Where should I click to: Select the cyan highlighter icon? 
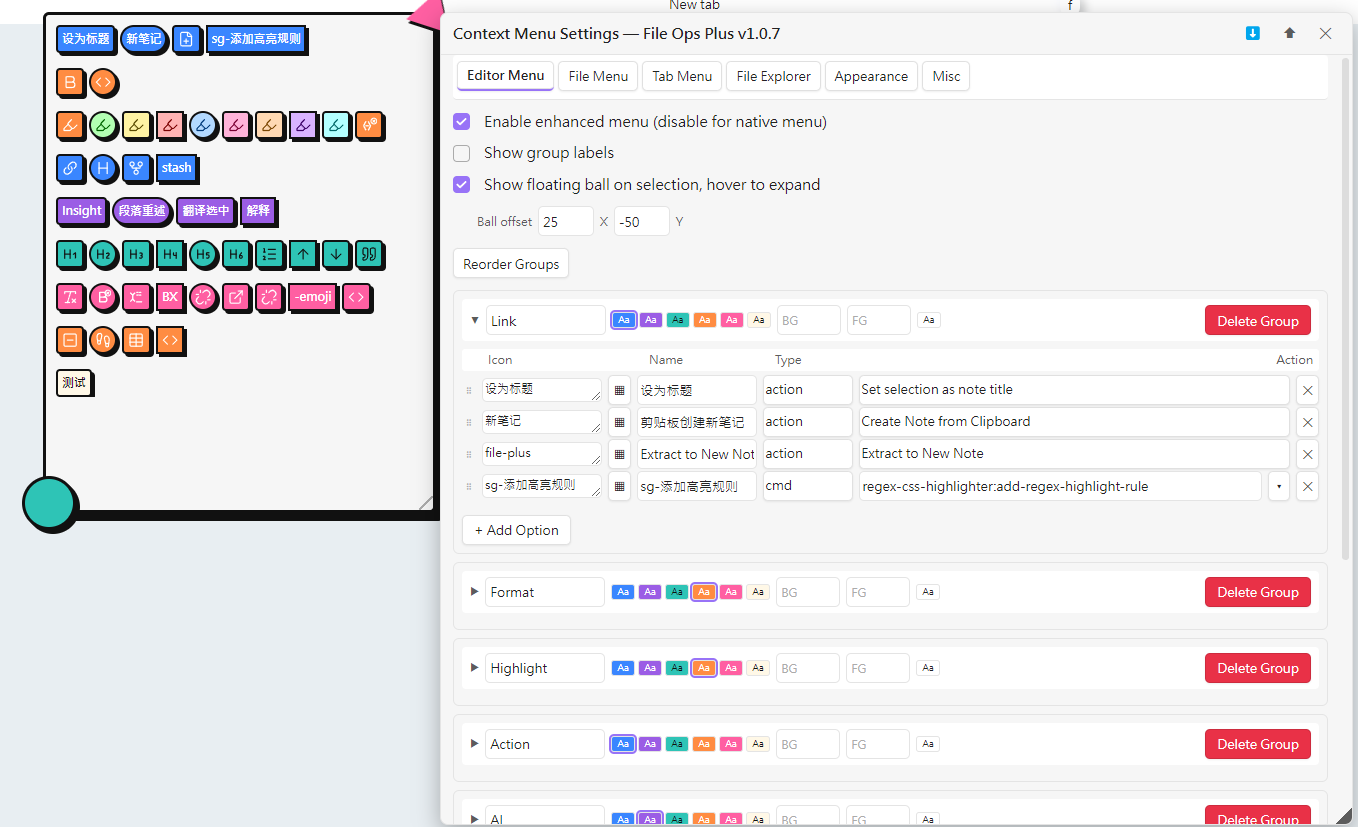(336, 125)
